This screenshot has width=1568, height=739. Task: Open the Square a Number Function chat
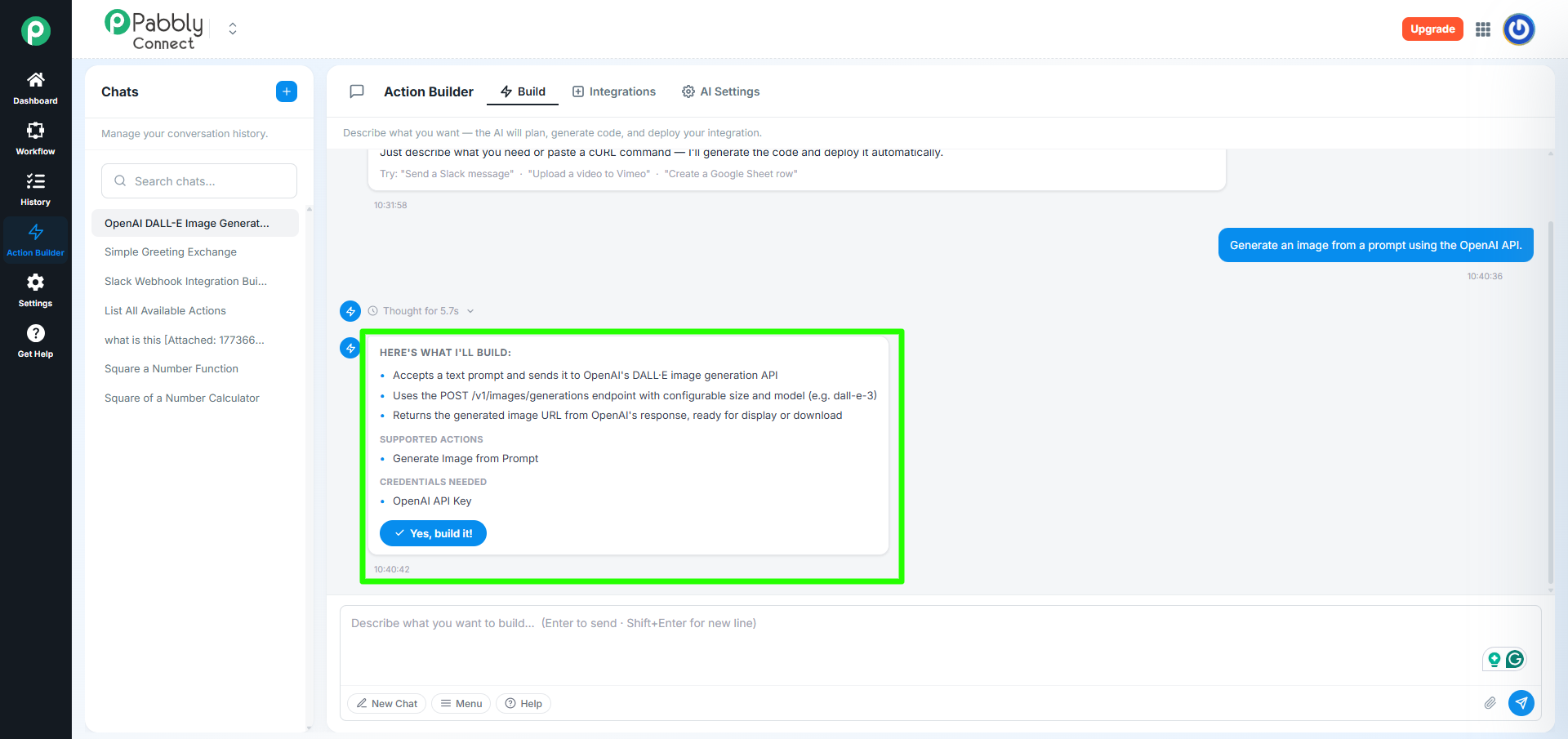click(195, 369)
